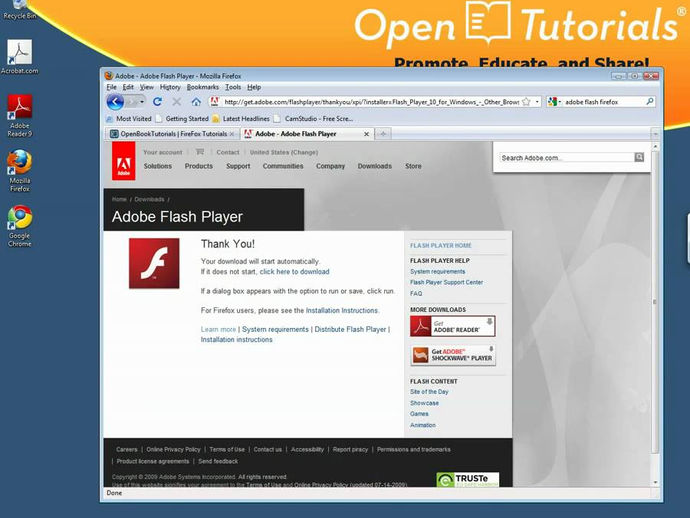Open the Downloads navigation item
The height and width of the screenshot is (518, 690).
pos(374,166)
